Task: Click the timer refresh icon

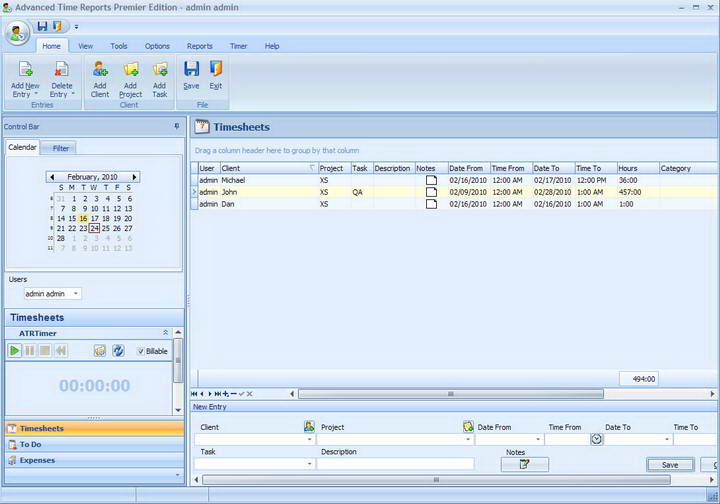Action: pos(118,351)
